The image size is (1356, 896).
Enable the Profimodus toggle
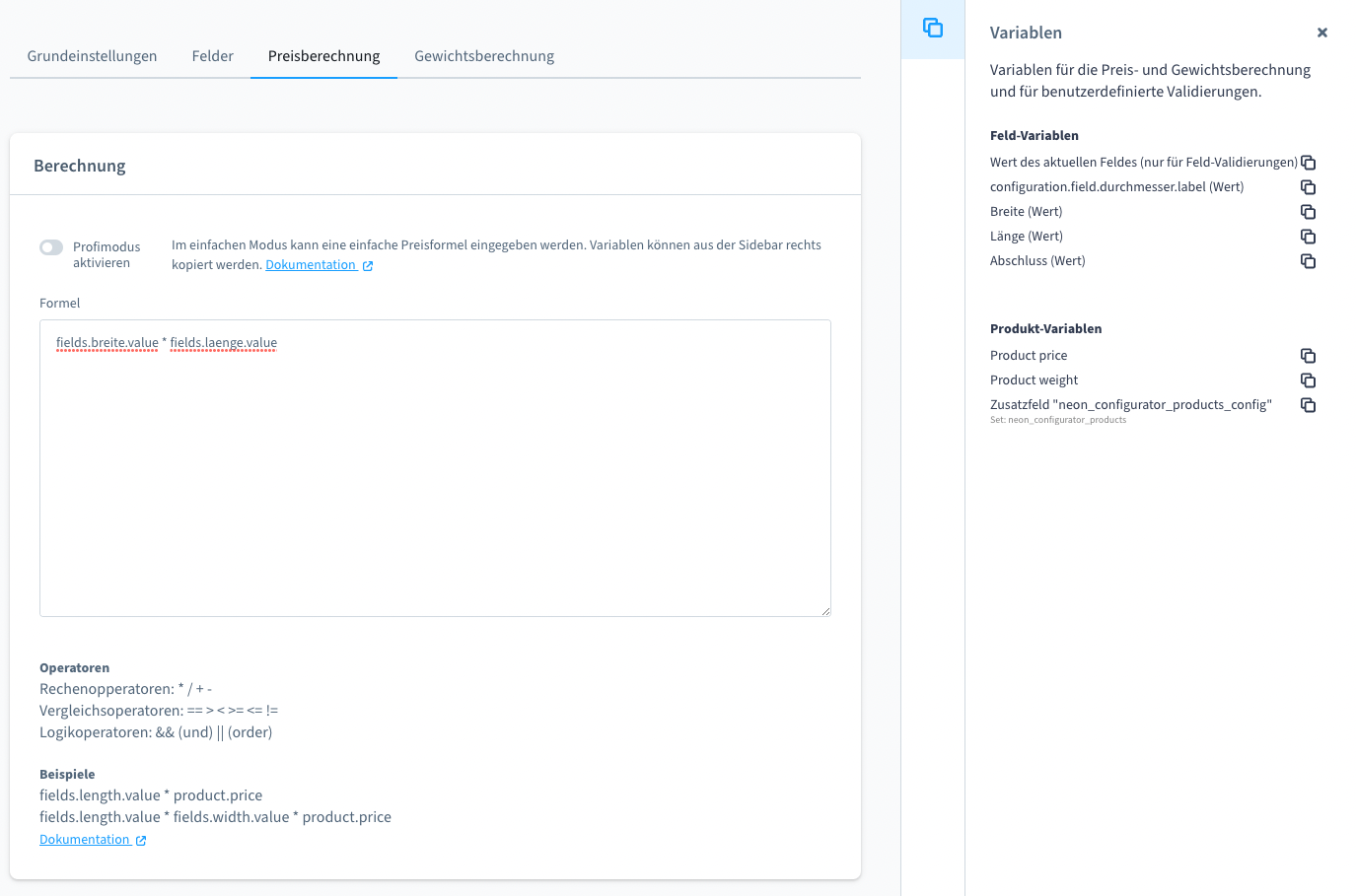click(51, 247)
